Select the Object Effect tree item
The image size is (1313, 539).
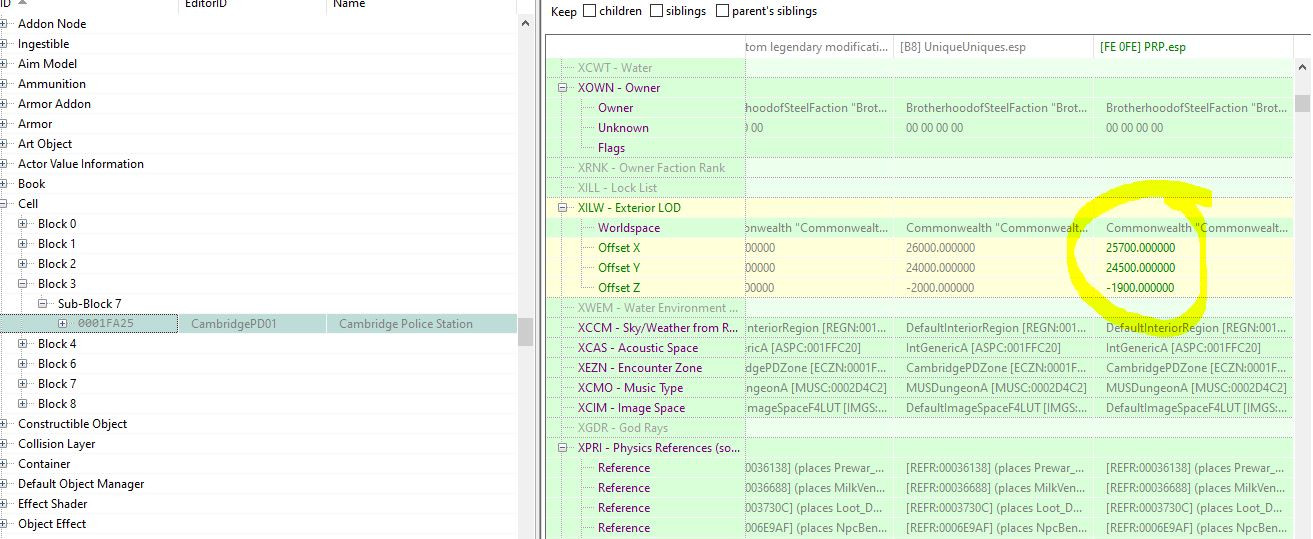(52, 524)
